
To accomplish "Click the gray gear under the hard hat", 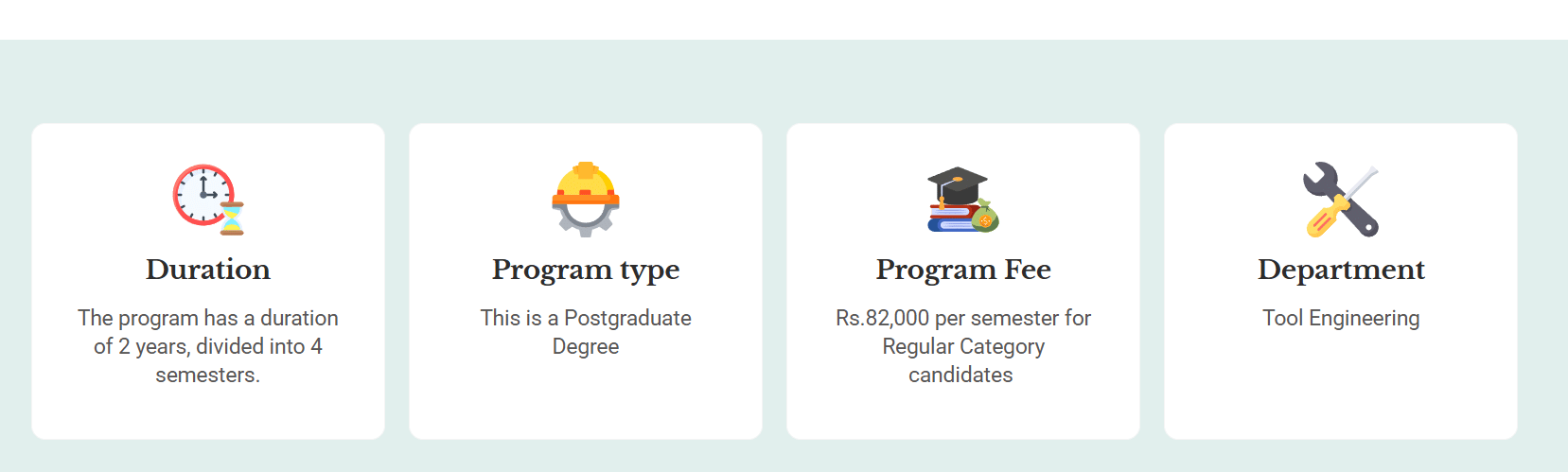I will pyautogui.click(x=586, y=220).
